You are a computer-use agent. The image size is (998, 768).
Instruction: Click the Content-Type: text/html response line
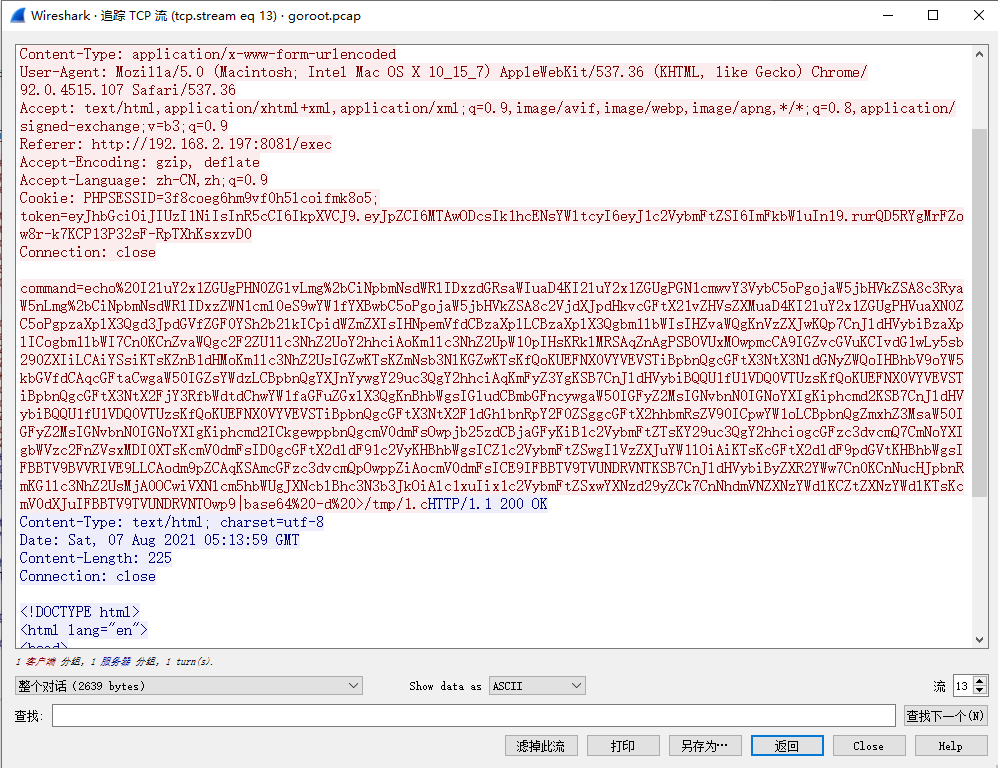click(171, 522)
